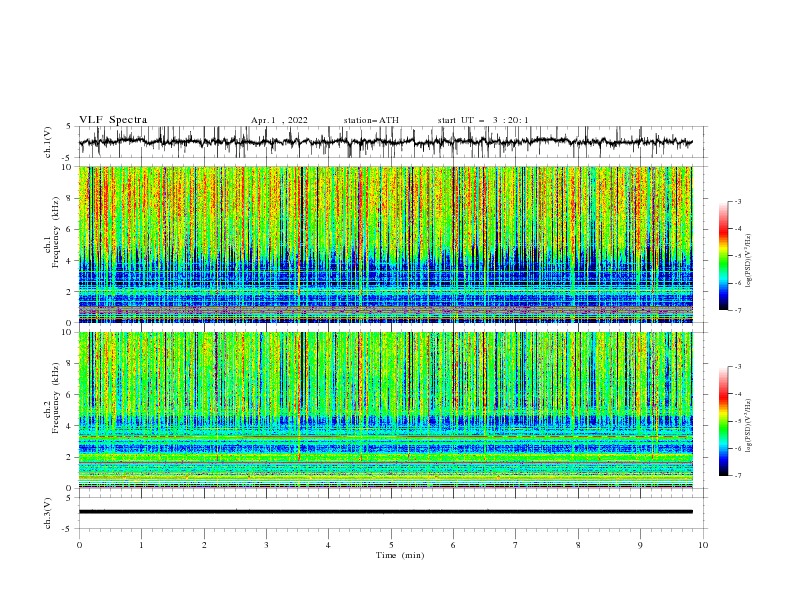
Task: Click the lower PSD color scale bar
Action: [x=723, y=421]
